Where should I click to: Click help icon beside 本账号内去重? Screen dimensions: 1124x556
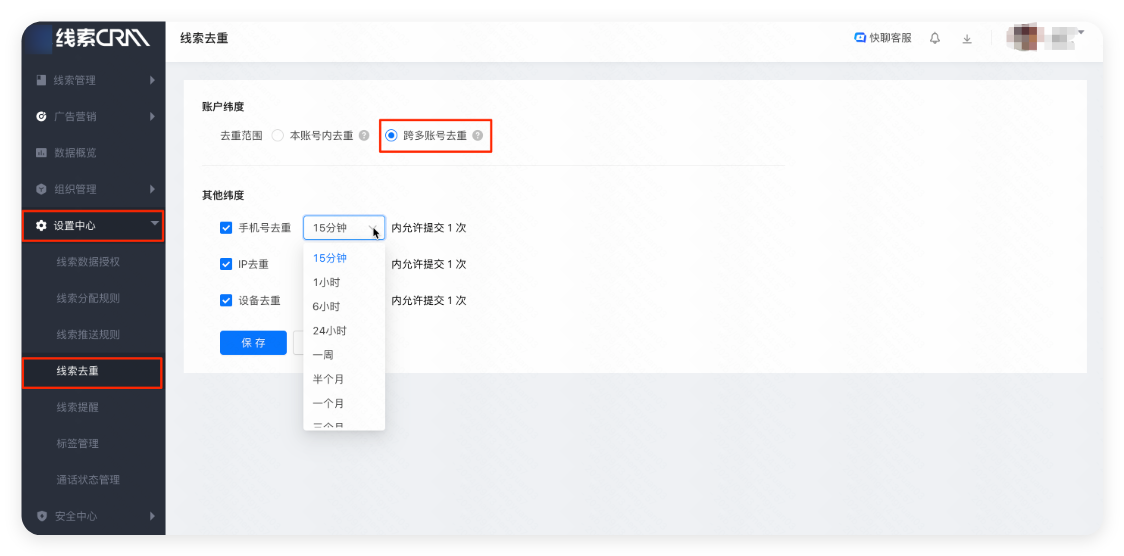click(x=364, y=135)
